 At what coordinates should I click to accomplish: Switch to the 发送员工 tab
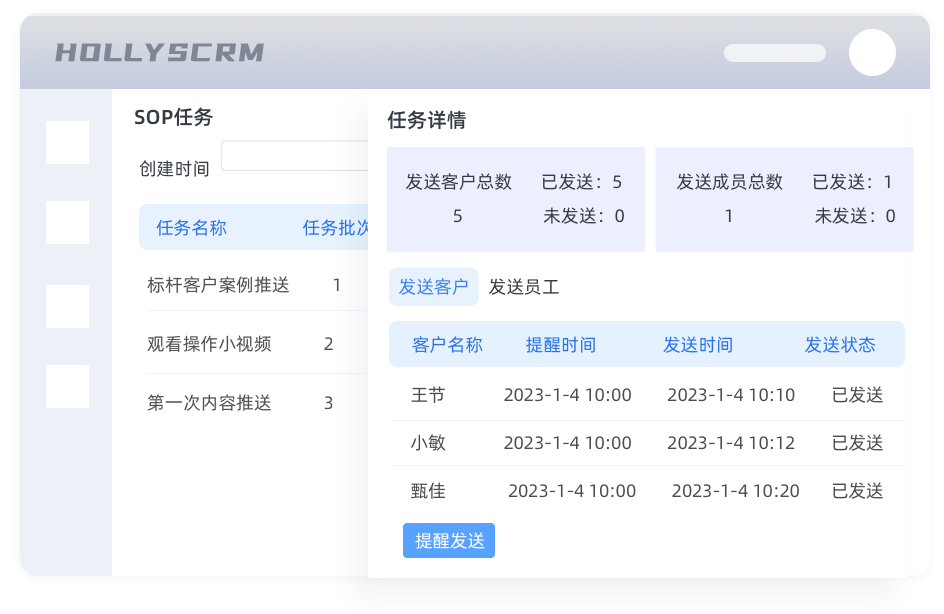coord(523,287)
